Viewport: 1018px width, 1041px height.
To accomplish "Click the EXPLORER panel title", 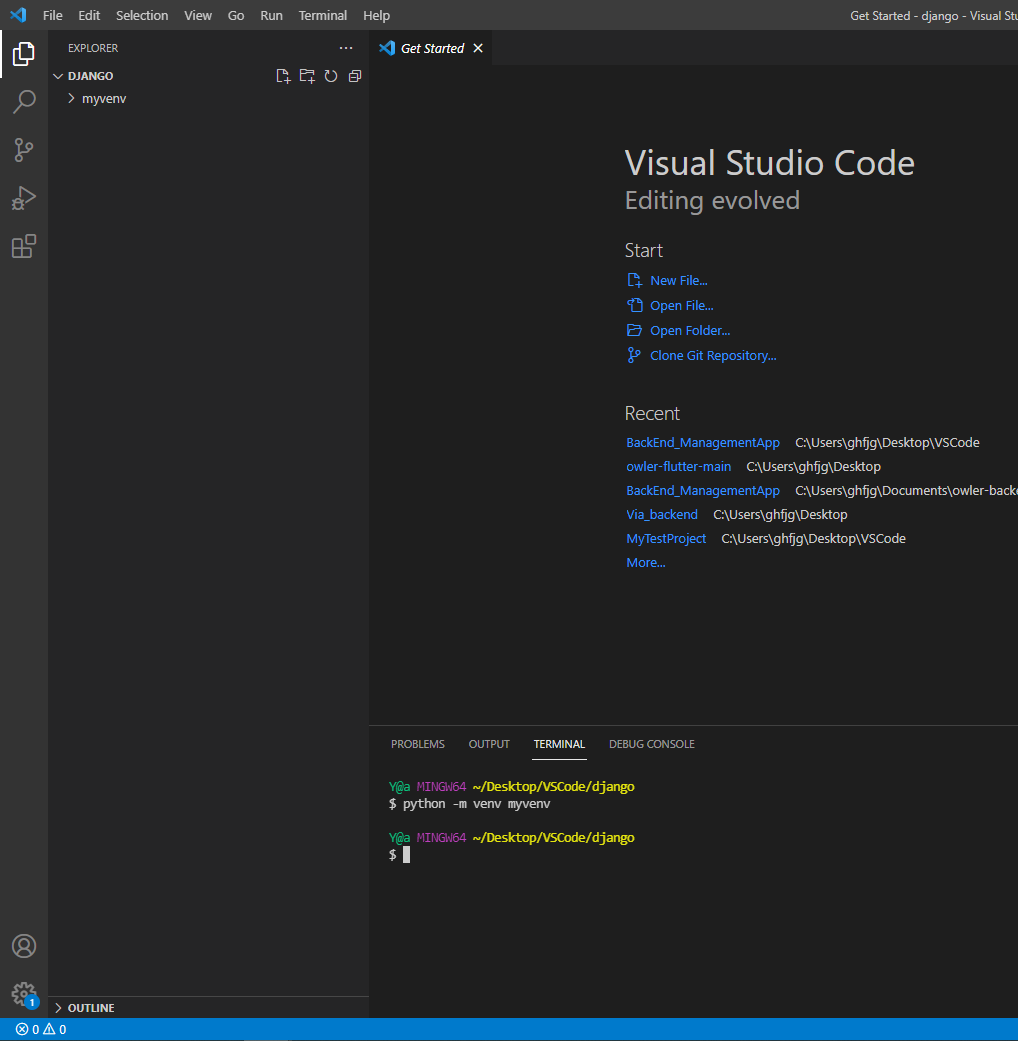I will point(93,48).
